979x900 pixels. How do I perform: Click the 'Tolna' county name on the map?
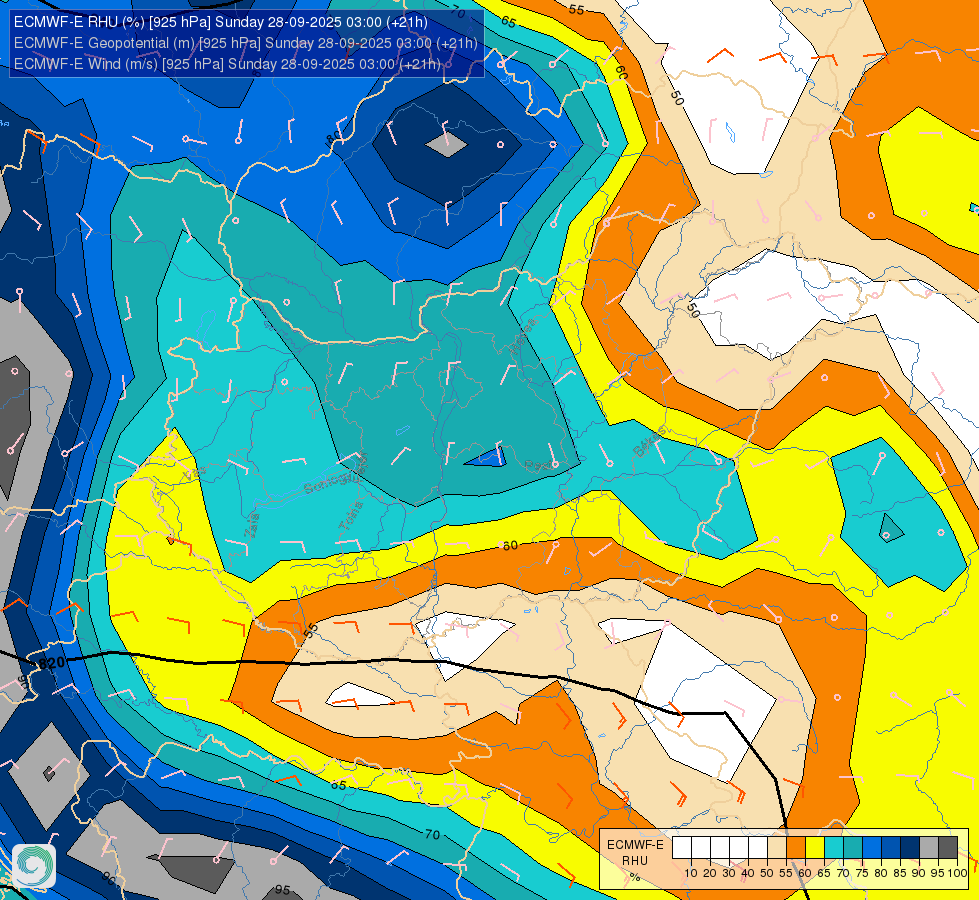point(351,516)
